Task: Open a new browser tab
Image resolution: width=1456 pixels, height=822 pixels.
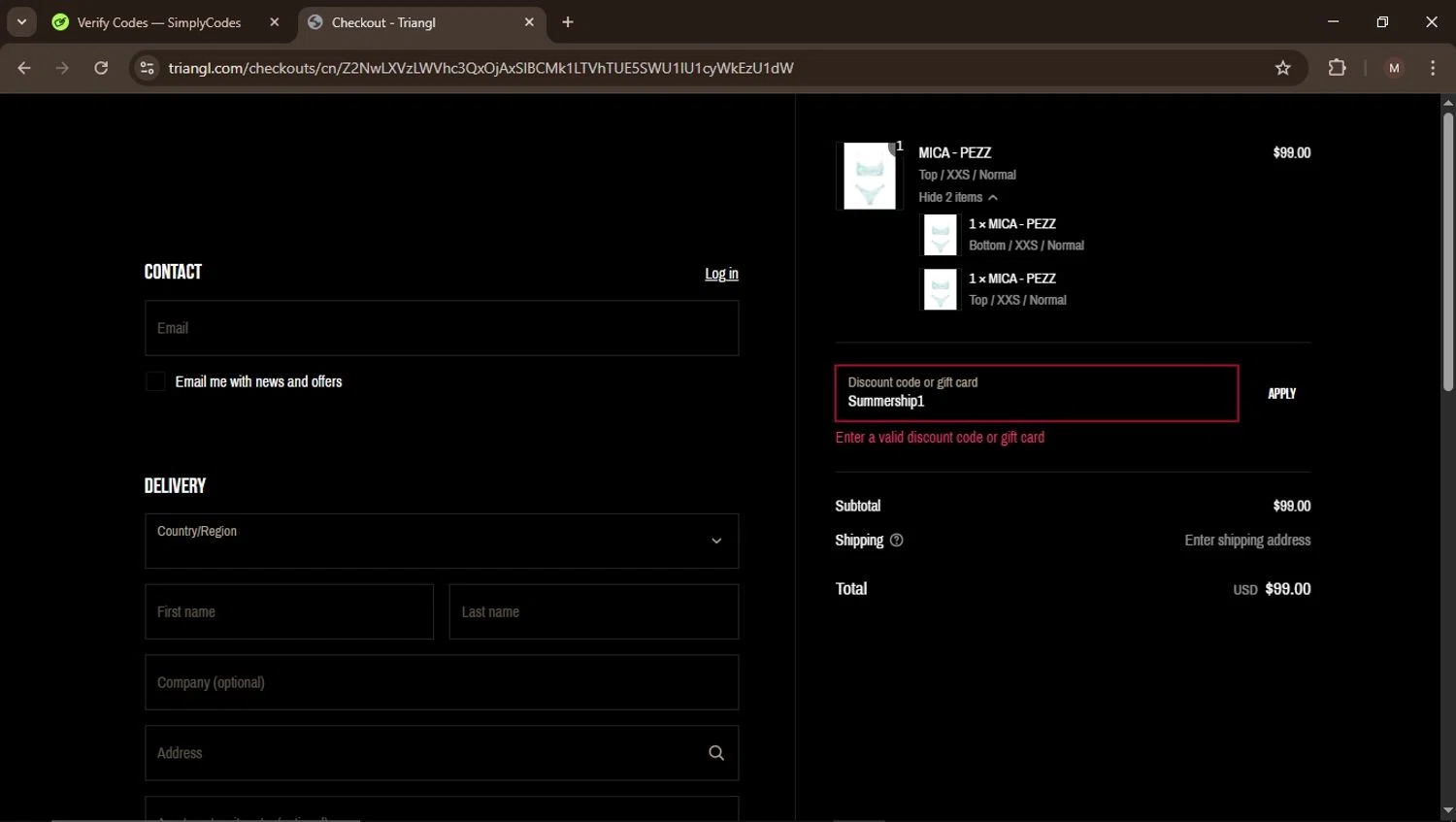Action: coord(568,22)
